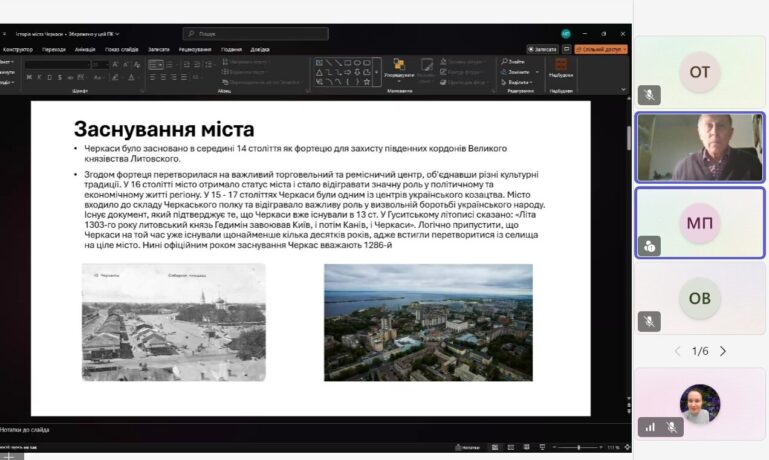Go to next page of participants
The image size is (769, 460).
(x=723, y=351)
